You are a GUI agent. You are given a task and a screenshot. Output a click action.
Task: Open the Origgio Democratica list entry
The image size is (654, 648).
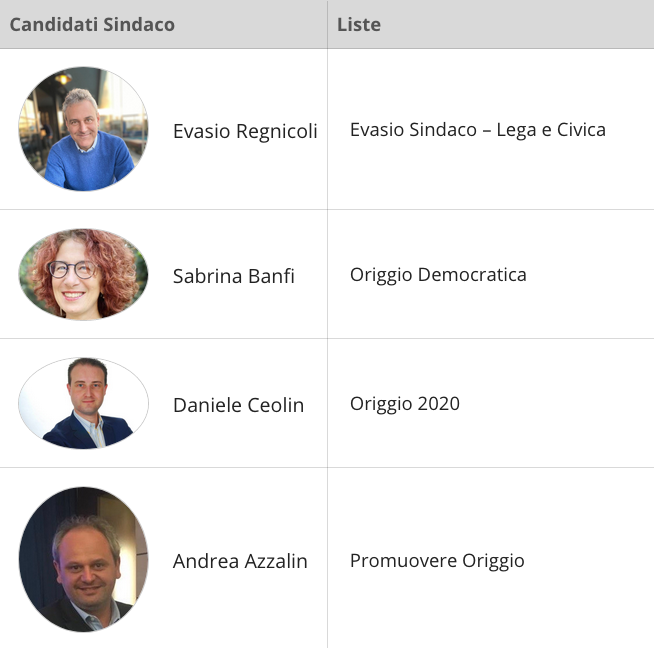pyautogui.click(x=438, y=275)
